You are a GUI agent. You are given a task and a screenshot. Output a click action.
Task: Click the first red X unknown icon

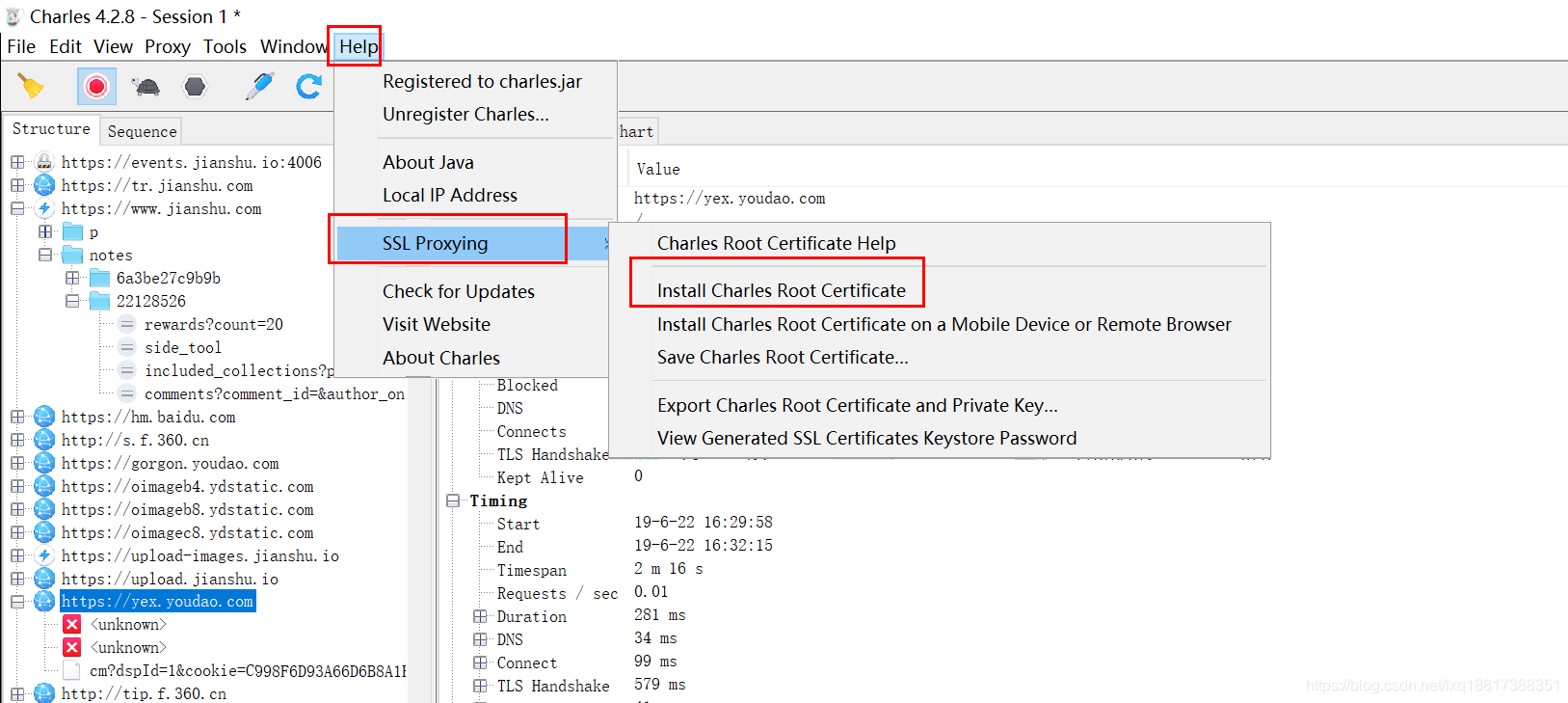pos(72,625)
